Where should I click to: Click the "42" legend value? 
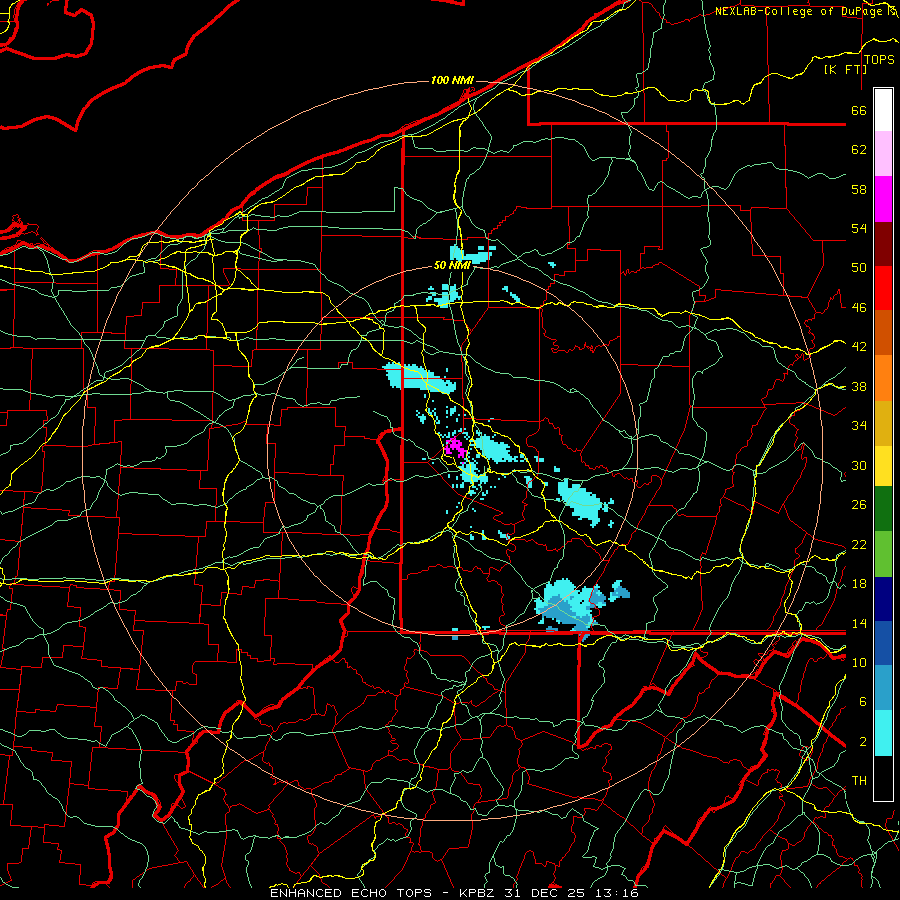click(x=859, y=346)
